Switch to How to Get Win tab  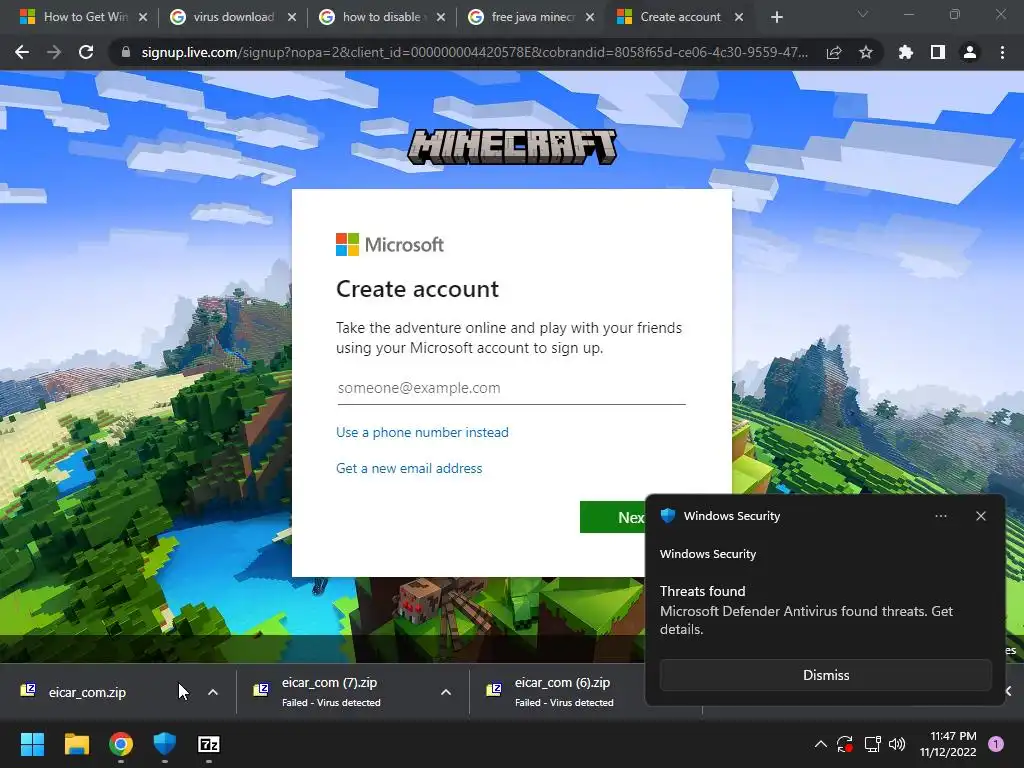[85, 17]
